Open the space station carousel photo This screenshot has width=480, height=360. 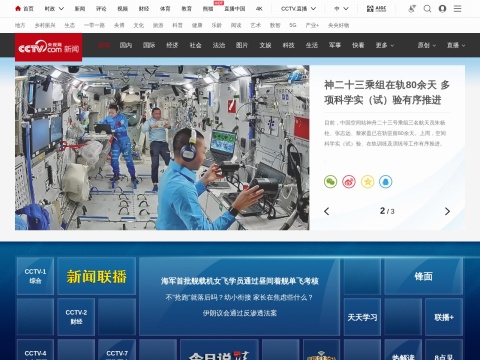(162, 147)
